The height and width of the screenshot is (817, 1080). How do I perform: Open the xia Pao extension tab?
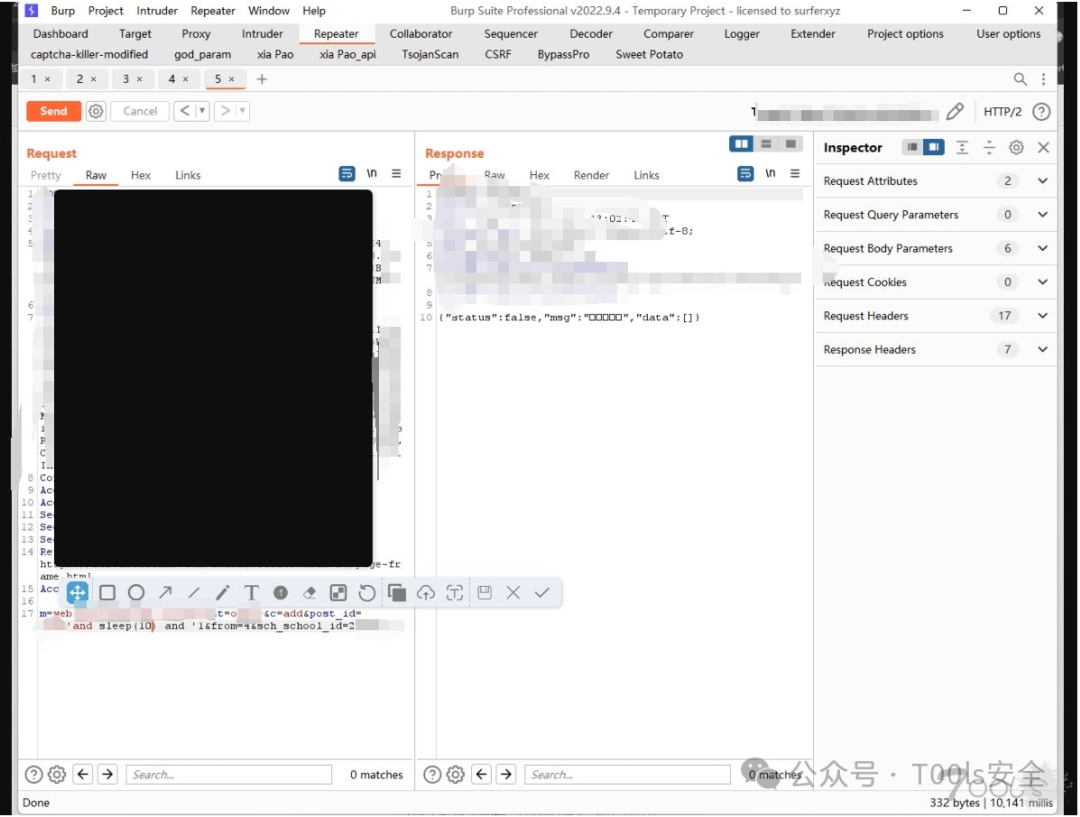coord(275,54)
